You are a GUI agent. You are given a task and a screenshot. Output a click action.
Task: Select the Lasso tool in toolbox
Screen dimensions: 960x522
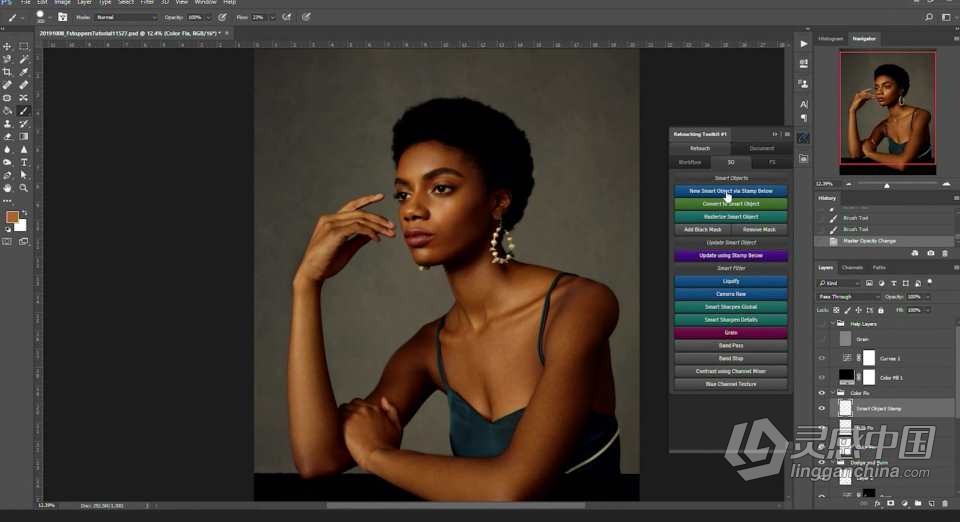tap(7, 59)
